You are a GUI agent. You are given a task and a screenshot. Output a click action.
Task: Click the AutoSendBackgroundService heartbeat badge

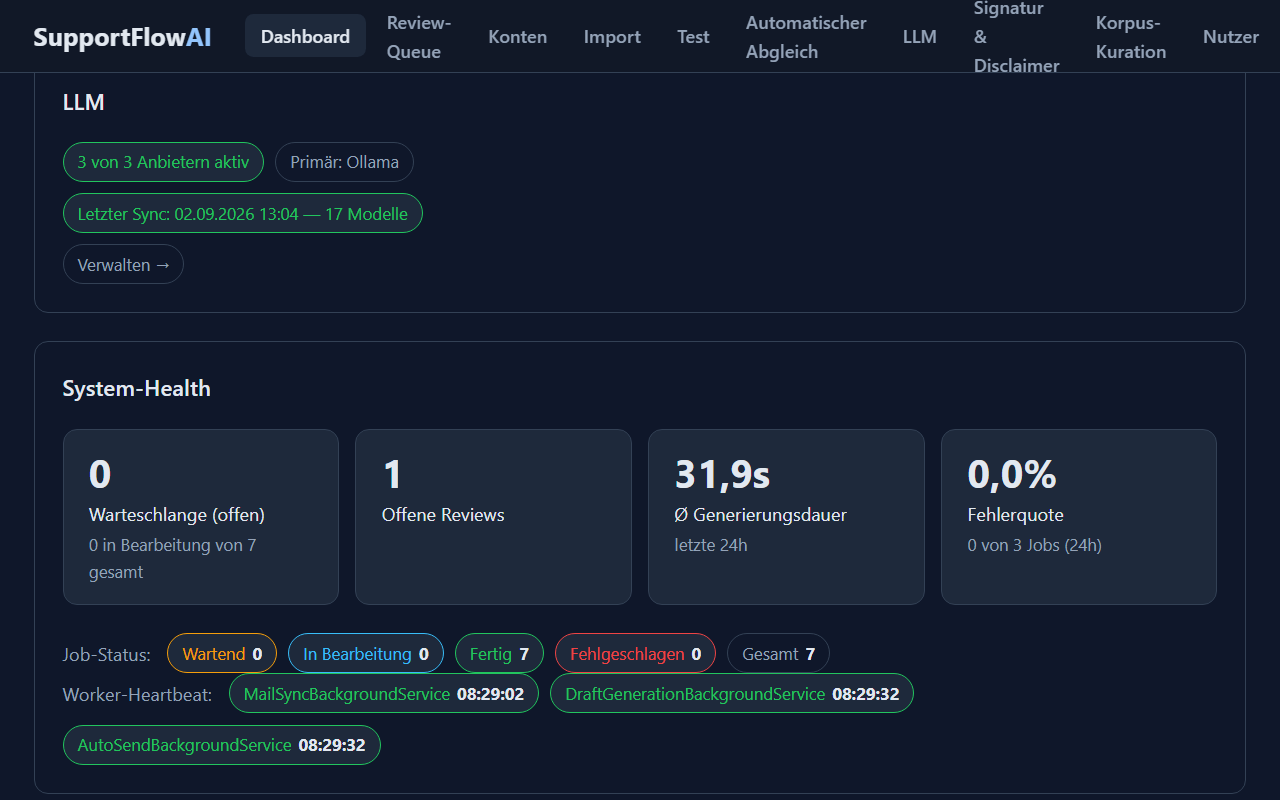(x=222, y=745)
